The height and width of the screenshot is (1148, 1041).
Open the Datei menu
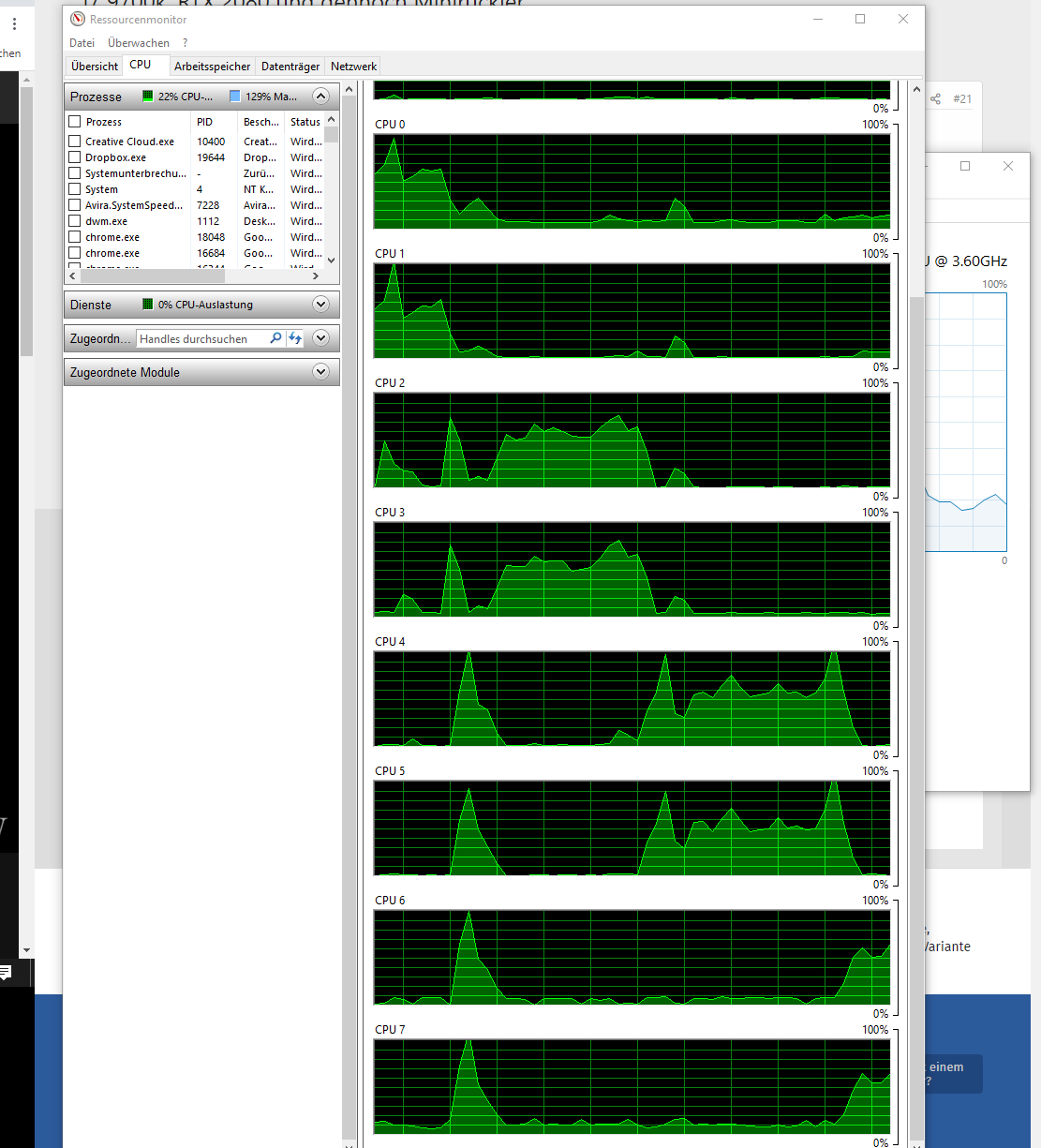tap(82, 43)
